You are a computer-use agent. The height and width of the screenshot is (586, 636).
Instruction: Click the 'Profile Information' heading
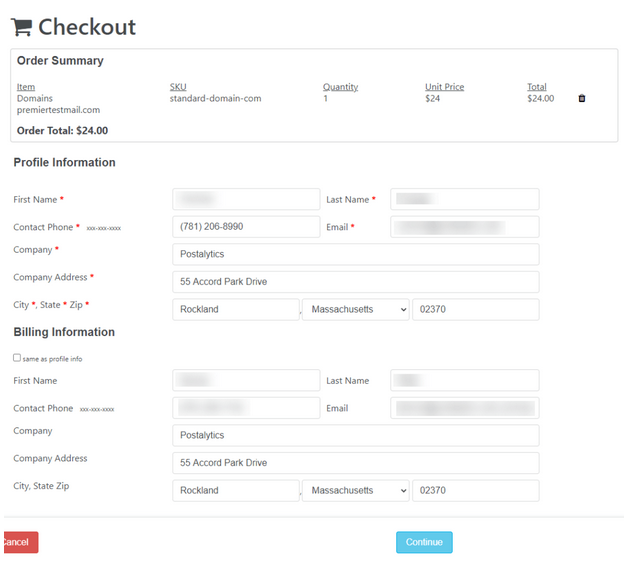pos(64,162)
